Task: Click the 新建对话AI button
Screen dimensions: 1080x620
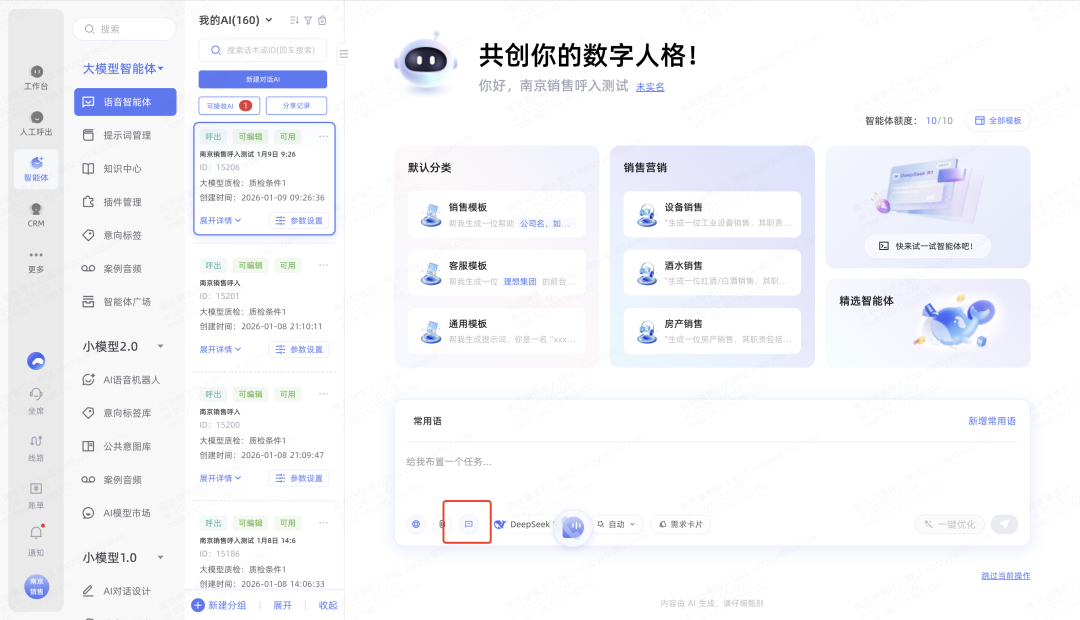Action: [262, 79]
